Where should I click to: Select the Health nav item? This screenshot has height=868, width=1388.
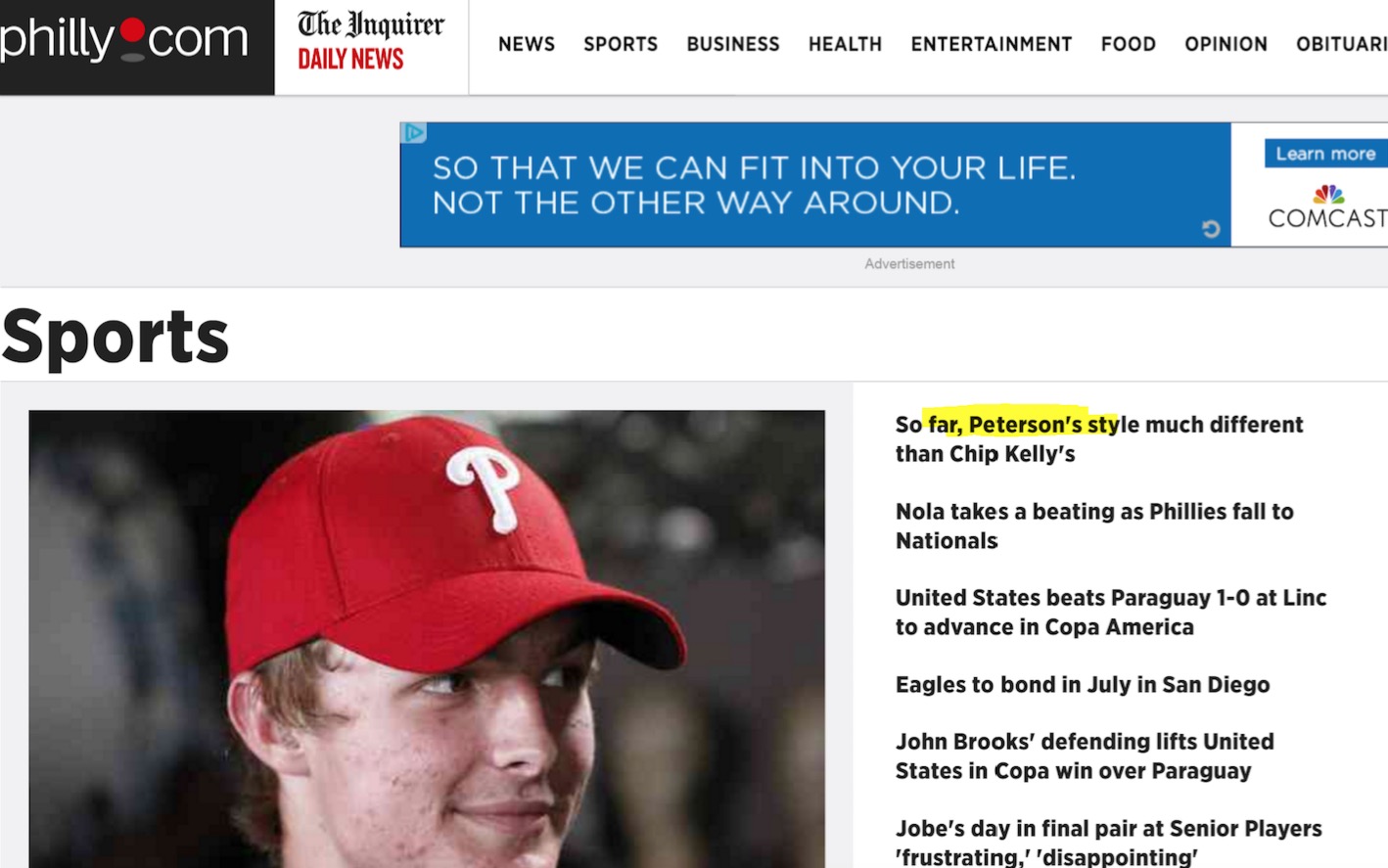[x=845, y=44]
